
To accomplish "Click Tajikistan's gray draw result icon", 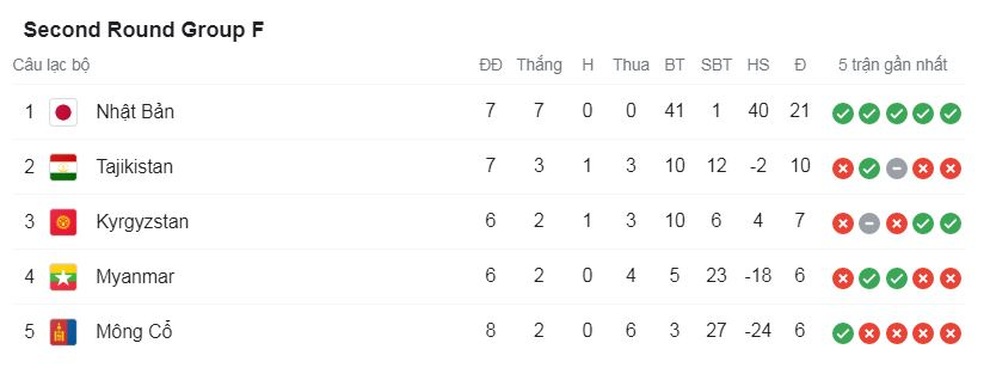I will (x=897, y=169).
